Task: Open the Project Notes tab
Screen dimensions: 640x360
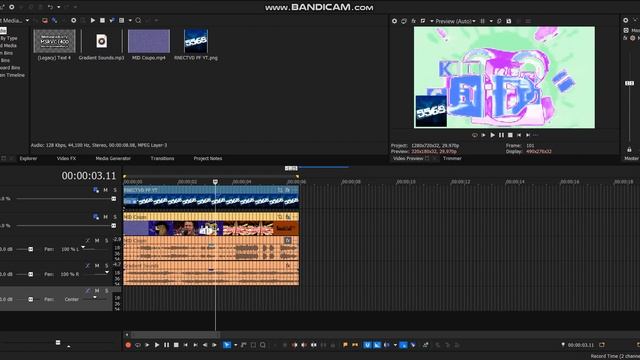Action: tap(208, 158)
